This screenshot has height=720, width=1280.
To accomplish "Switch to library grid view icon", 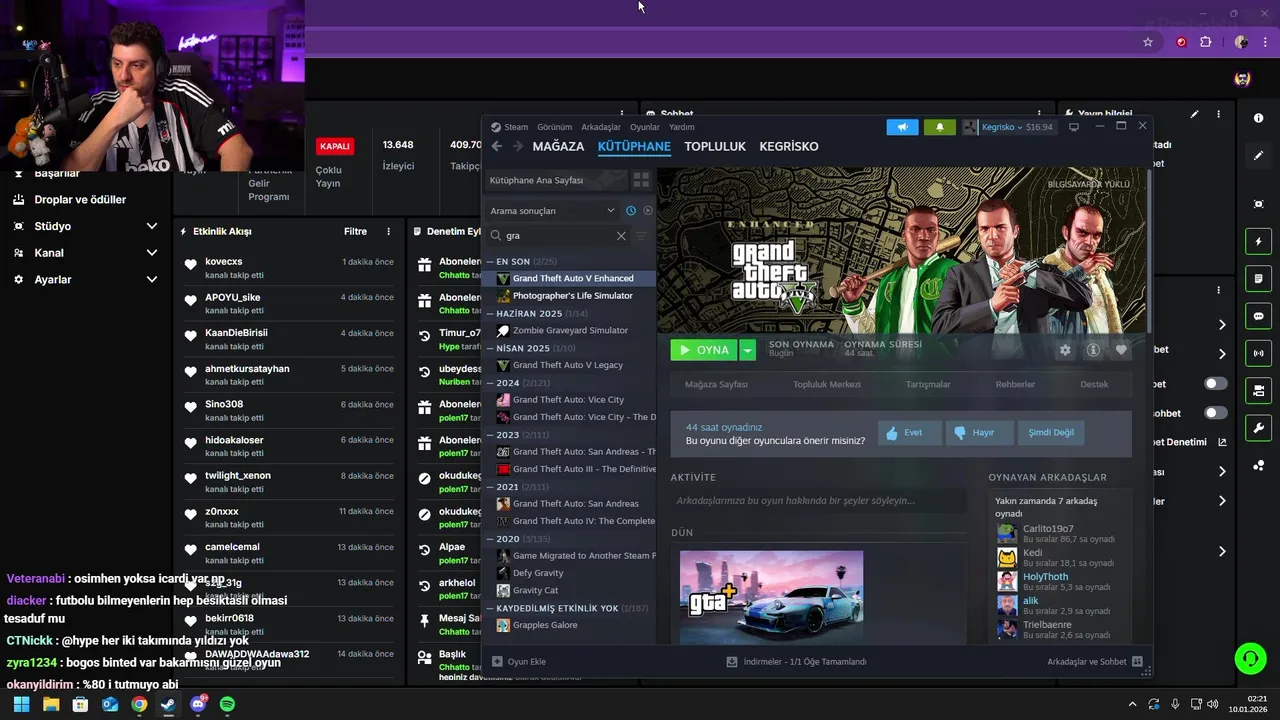I will coord(641,180).
